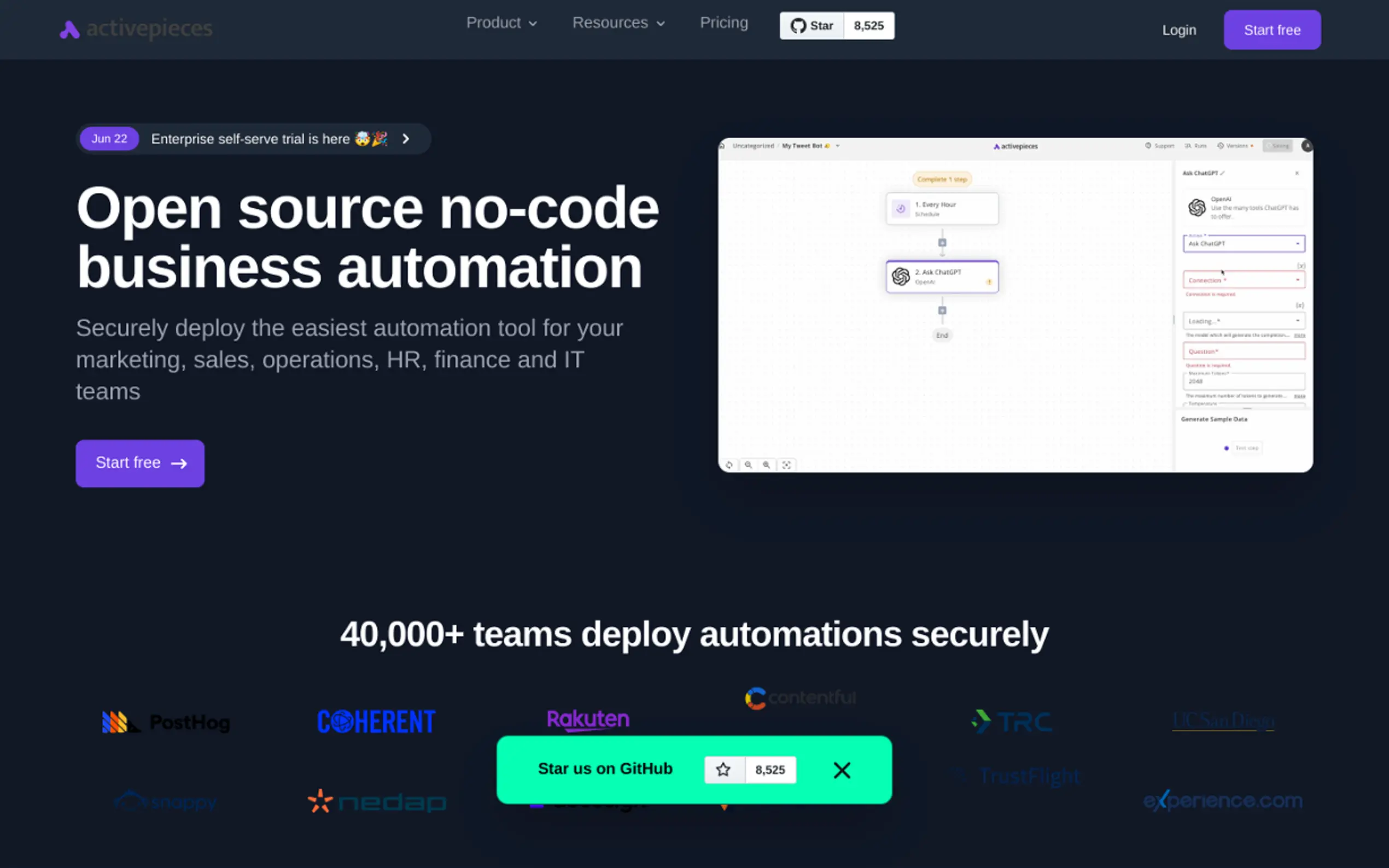Click the experience.com logo
The height and width of the screenshot is (868, 1389).
pos(1222,800)
